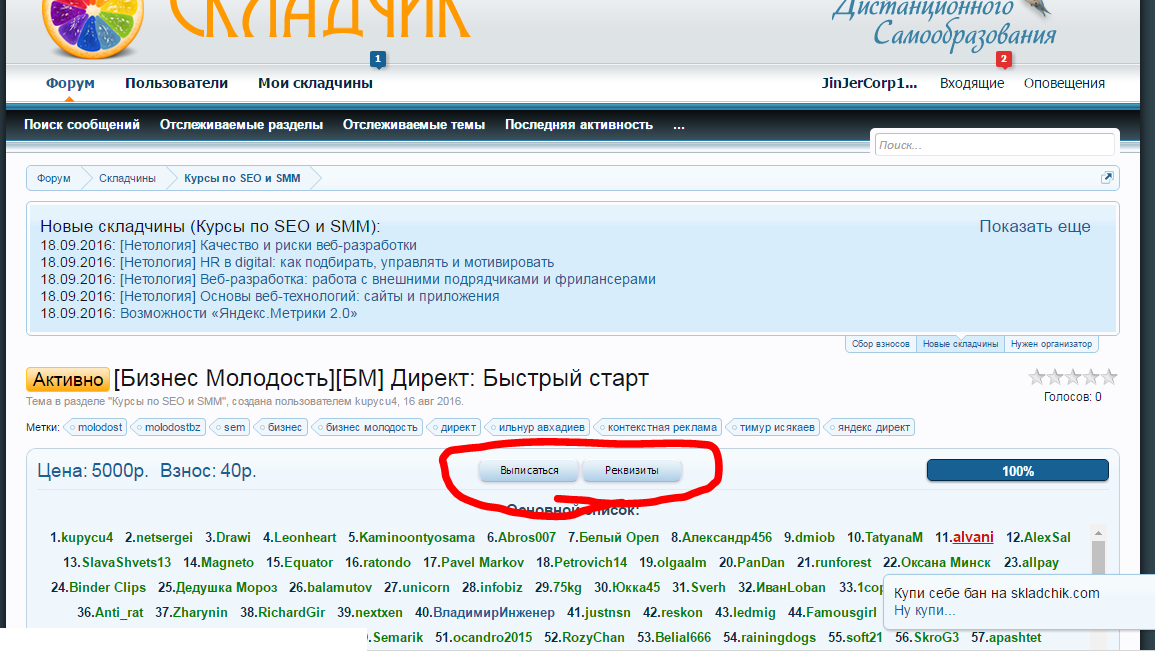Screen dimensions: 1155x651
Task: Click the red badge above Входящие
Action: coord(1003,59)
